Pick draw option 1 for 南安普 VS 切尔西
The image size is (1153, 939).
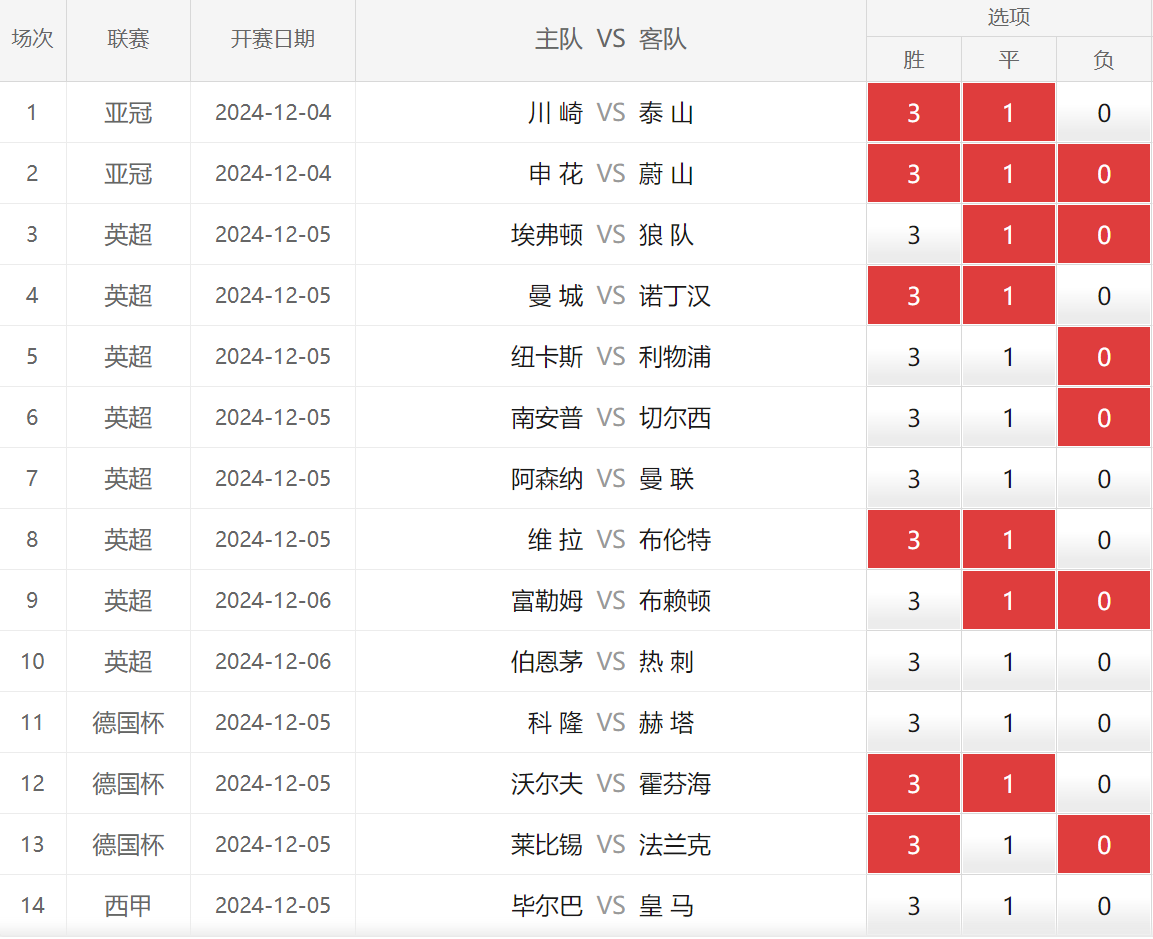tap(1009, 418)
